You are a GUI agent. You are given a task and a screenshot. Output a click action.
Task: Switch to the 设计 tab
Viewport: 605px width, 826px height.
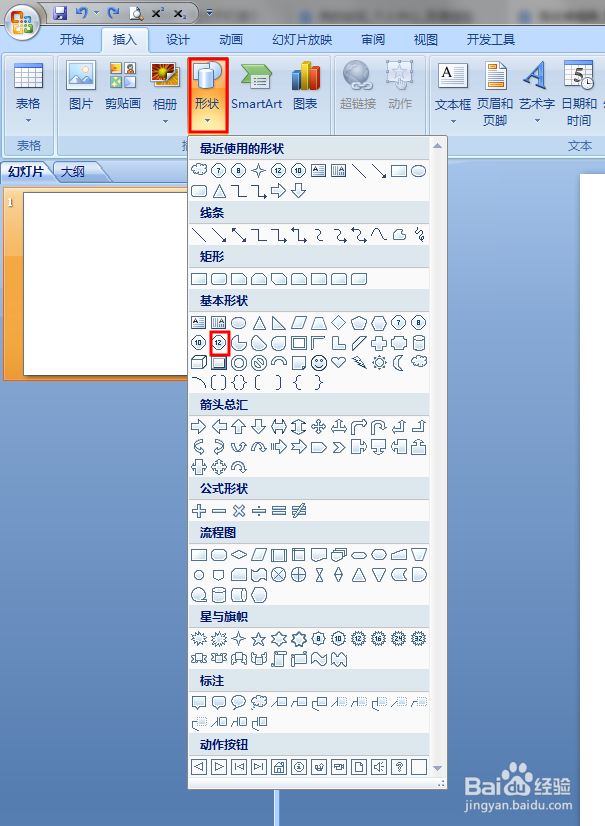point(178,40)
